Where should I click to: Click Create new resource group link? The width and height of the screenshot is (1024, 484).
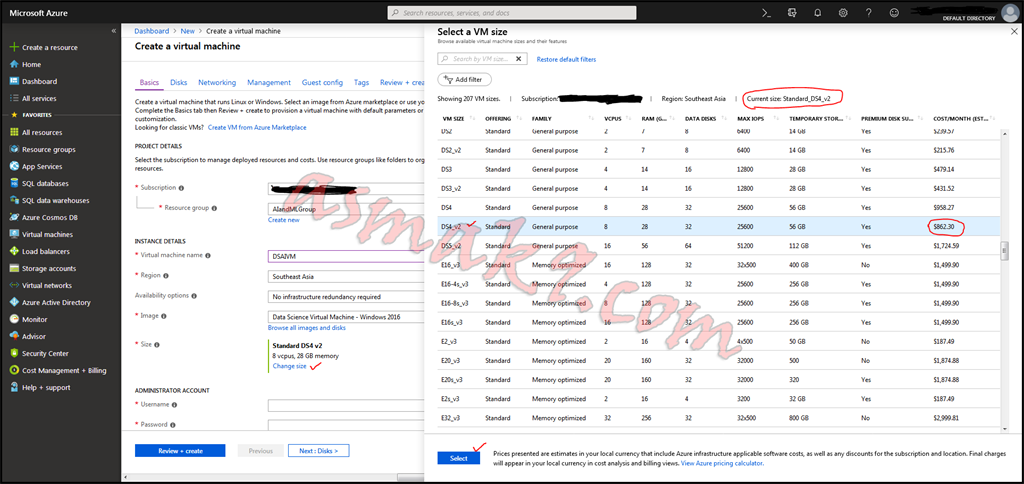coord(283,220)
